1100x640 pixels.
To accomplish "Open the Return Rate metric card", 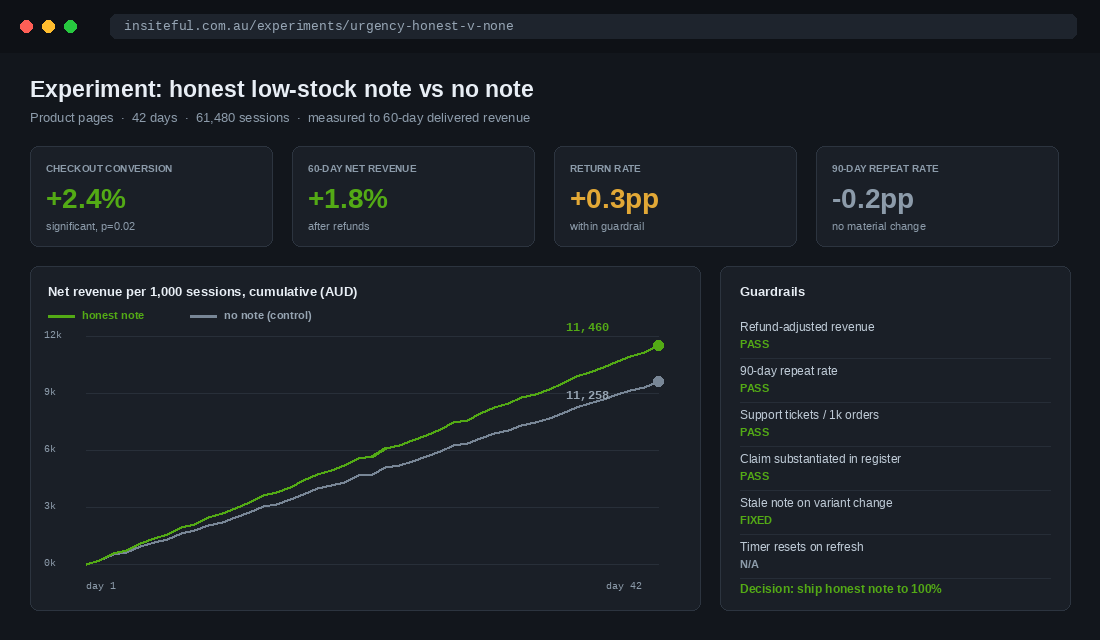I will click(x=675, y=196).
